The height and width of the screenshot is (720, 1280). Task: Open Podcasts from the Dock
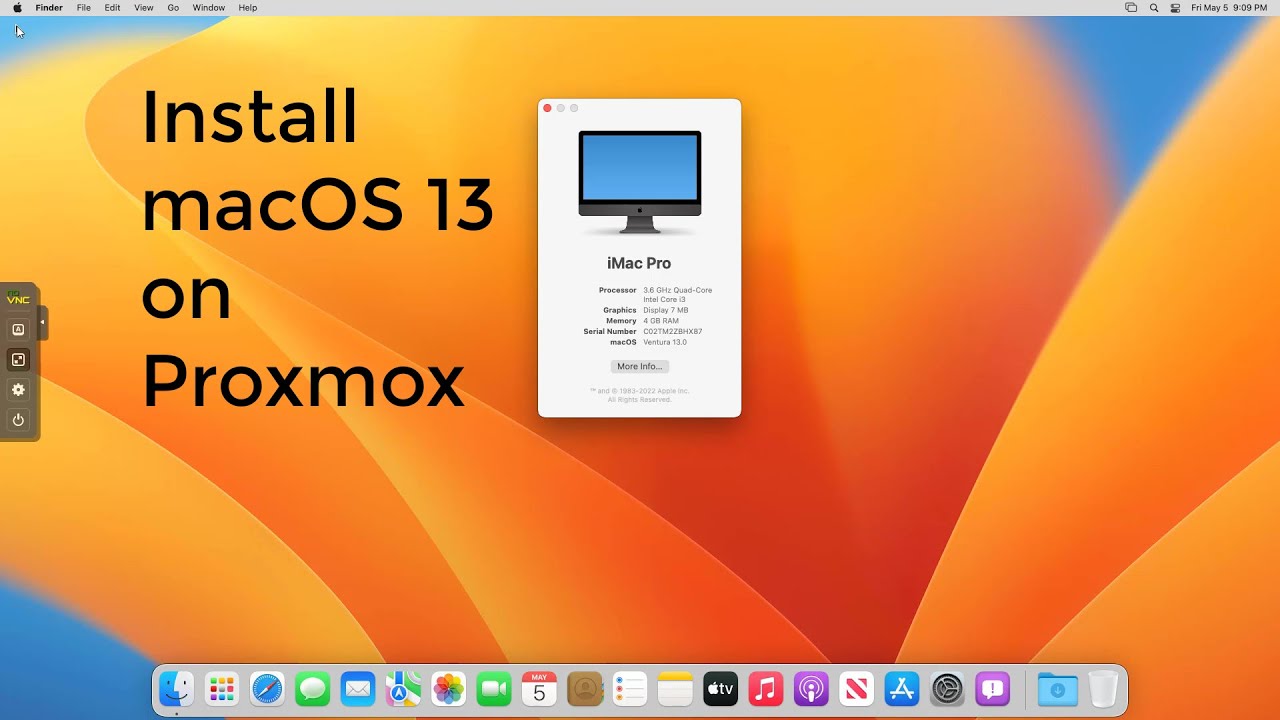click(811, 689)
